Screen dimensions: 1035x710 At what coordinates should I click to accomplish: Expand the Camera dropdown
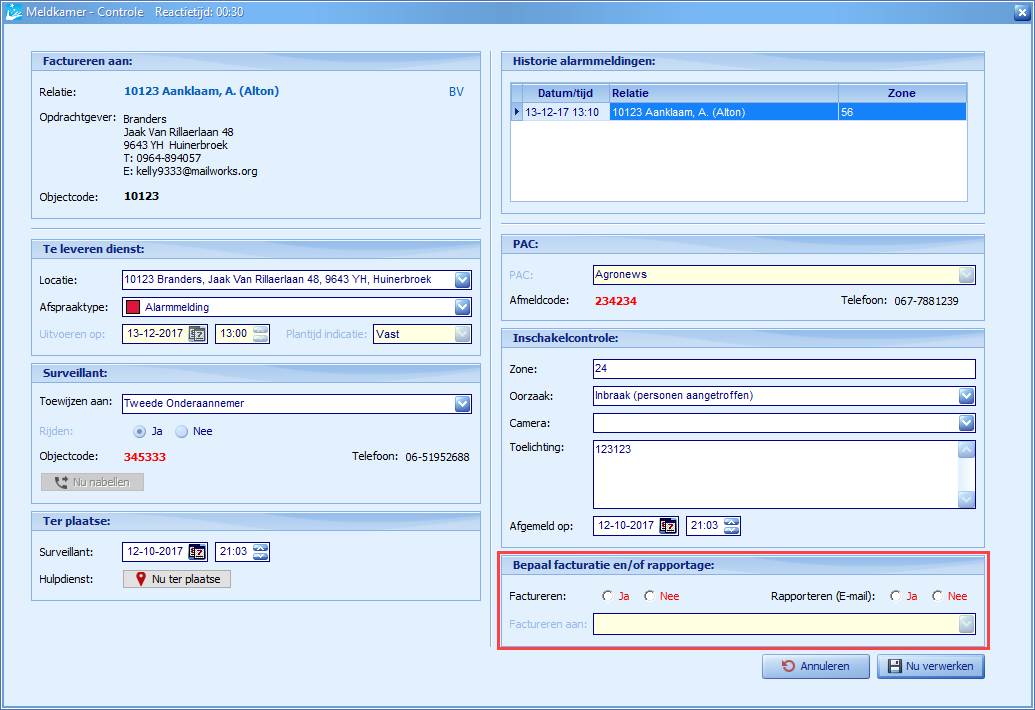coord(966,423)
